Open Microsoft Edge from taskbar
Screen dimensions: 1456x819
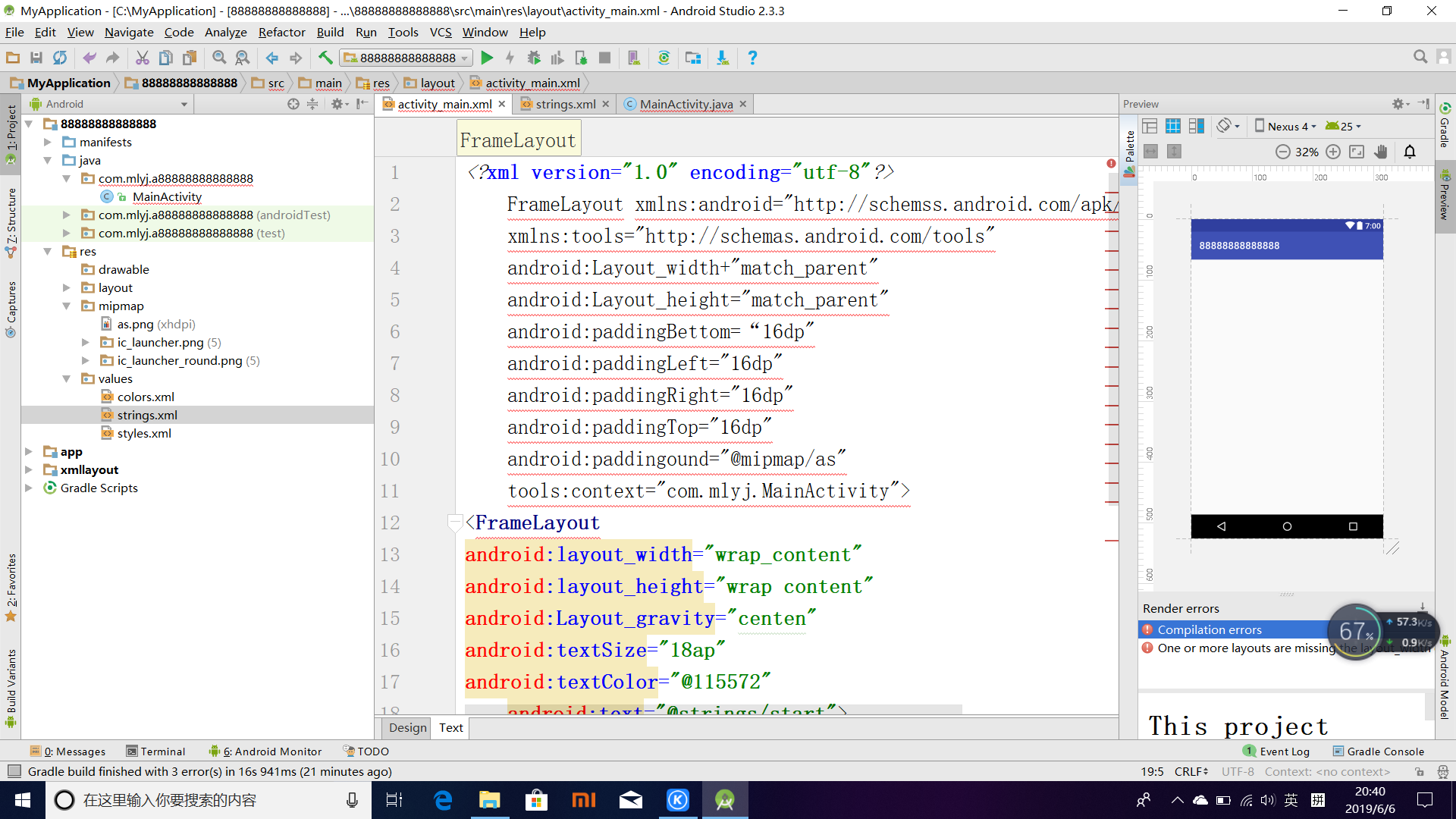tap(443, 800)
